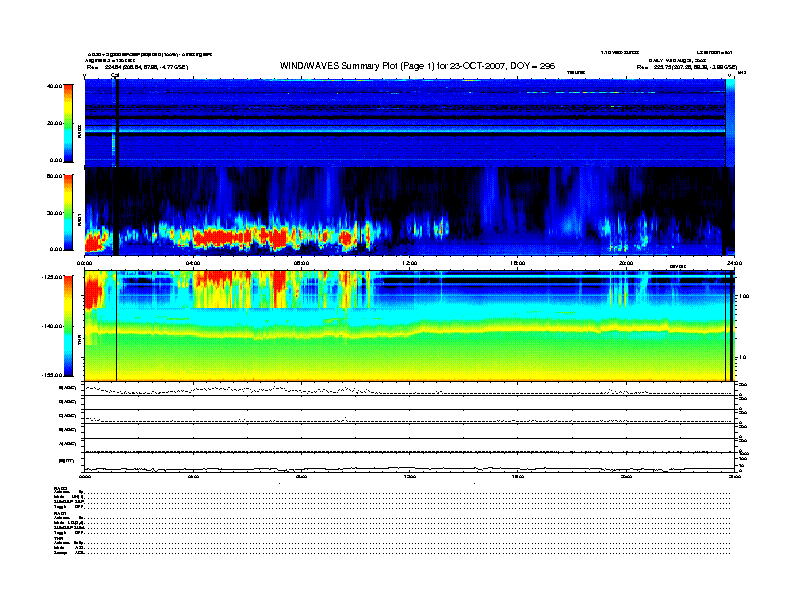
Task: Click 16:00 label under RAD1 spectrogram
Action: [518, 263]
